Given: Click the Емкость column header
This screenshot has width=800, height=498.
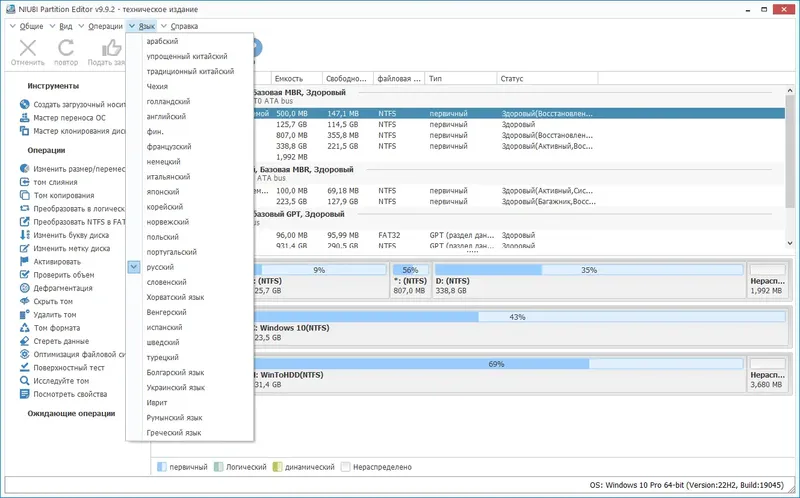Looking at the screenshot, I should coord(296,79).
